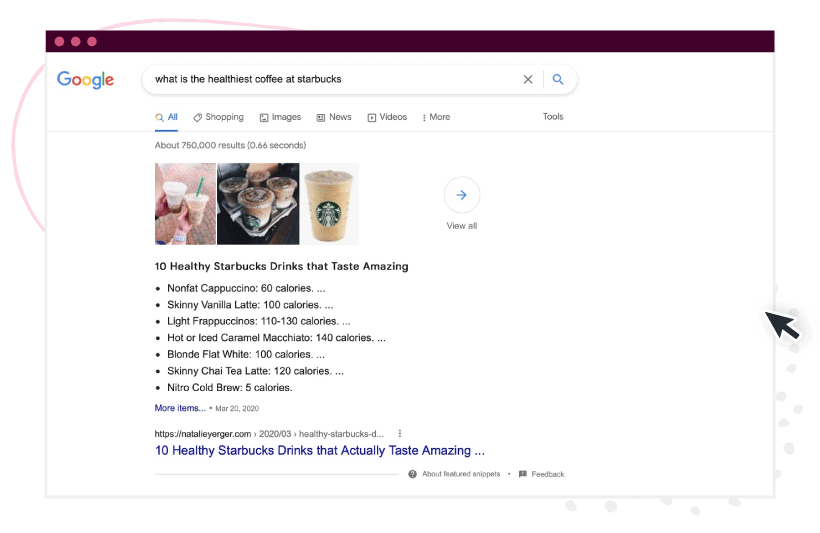The width and height of the screenshot is (820, 533).
Task: Click the Shopping tag icon
Action: click(197, 118)
